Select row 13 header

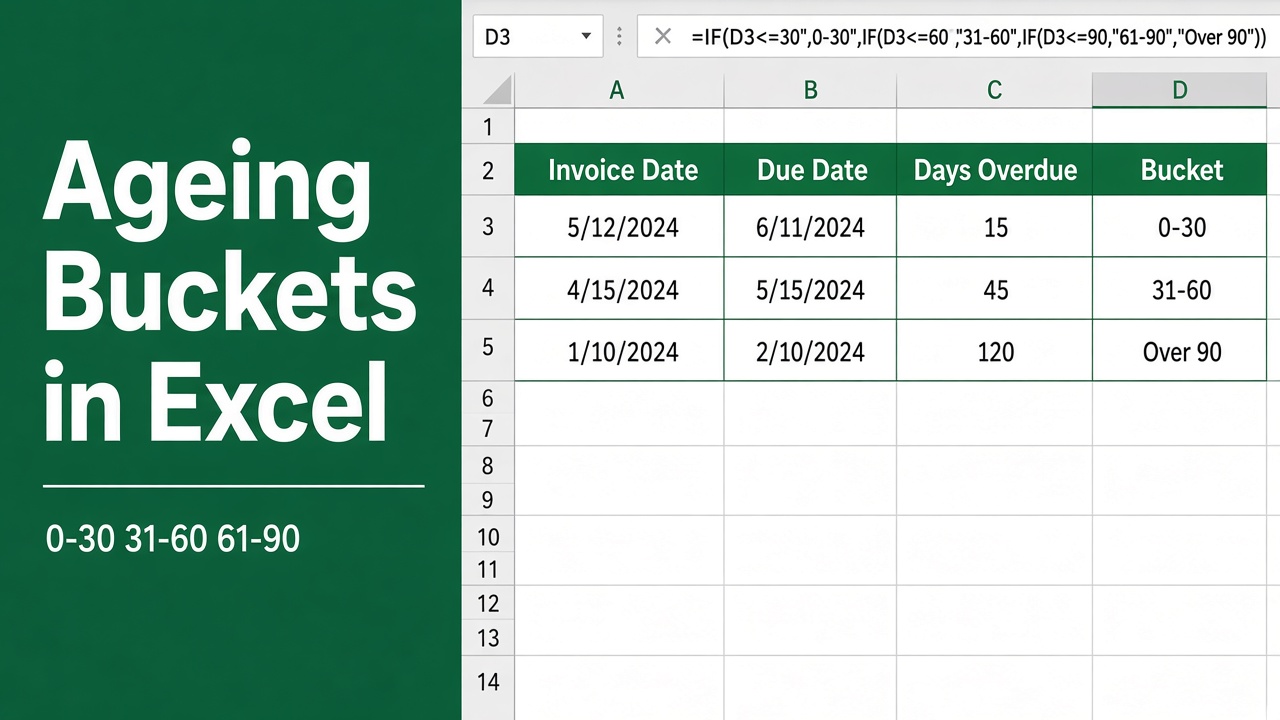(488, 638)
